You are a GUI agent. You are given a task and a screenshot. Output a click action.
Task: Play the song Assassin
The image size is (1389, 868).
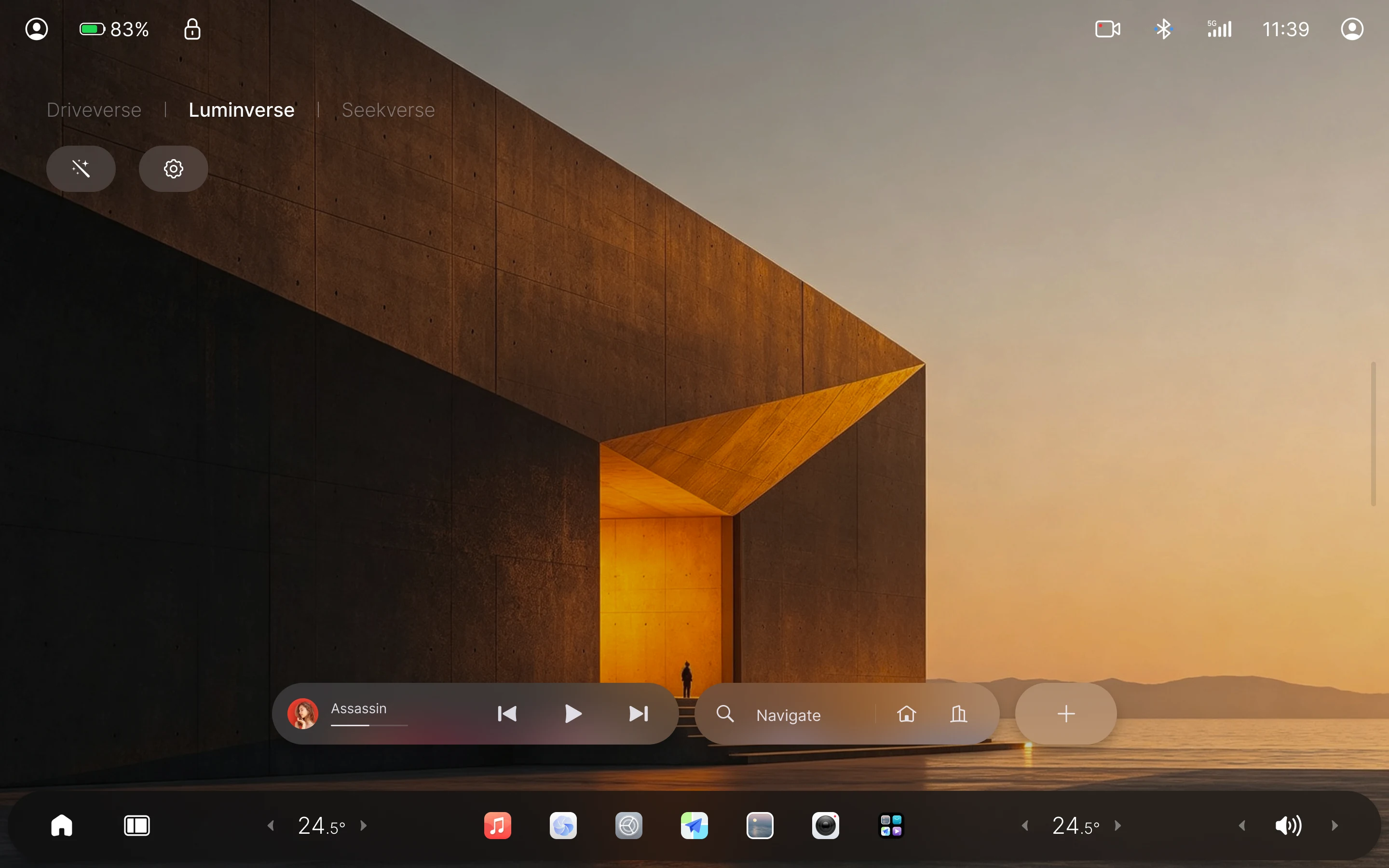(573, 714)
